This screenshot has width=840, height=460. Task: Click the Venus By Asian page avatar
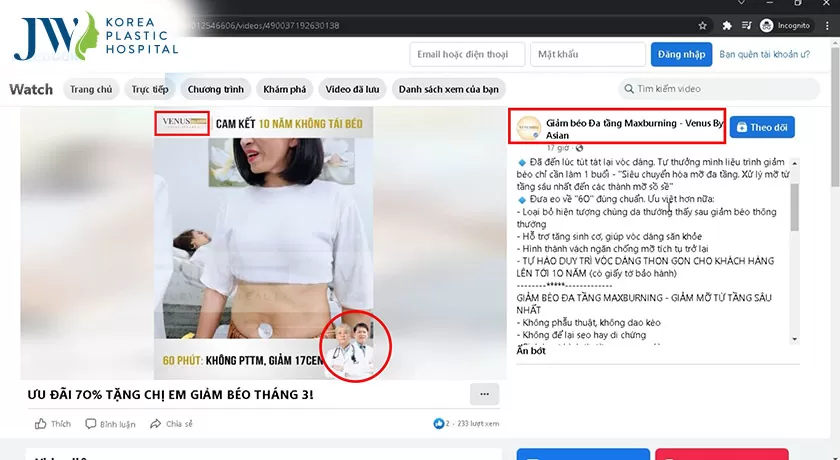528,129
